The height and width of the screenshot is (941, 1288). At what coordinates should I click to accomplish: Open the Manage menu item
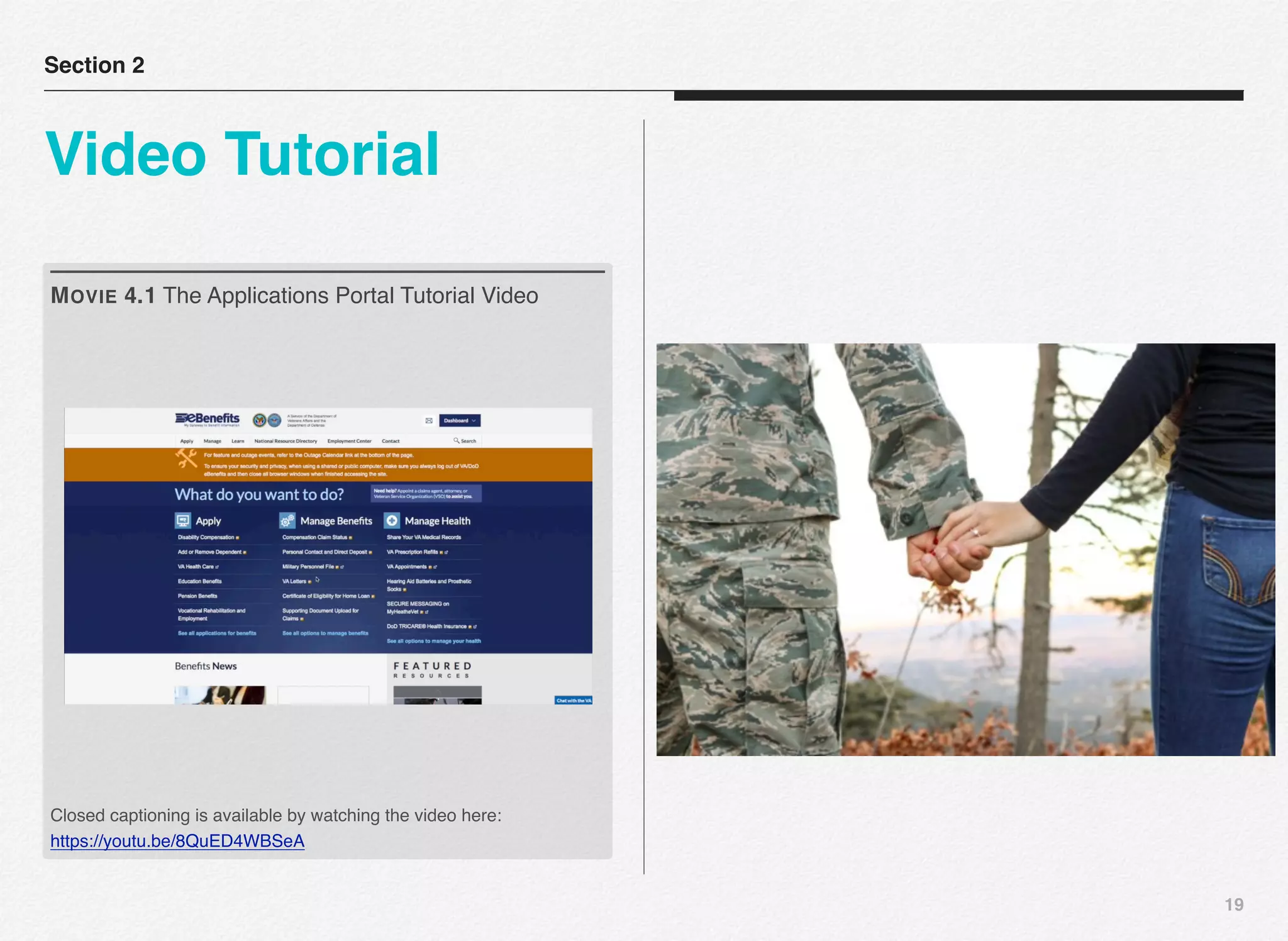coord(213,442)
